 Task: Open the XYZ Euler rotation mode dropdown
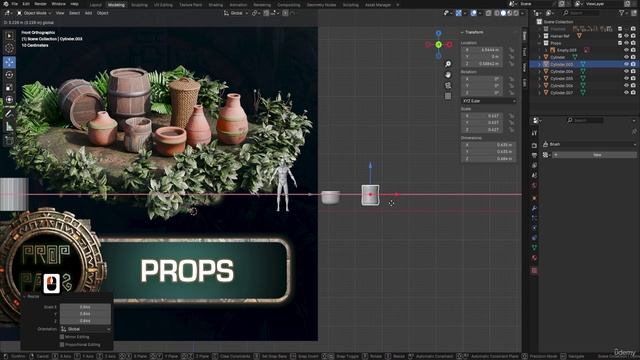[x=489, y=101]
